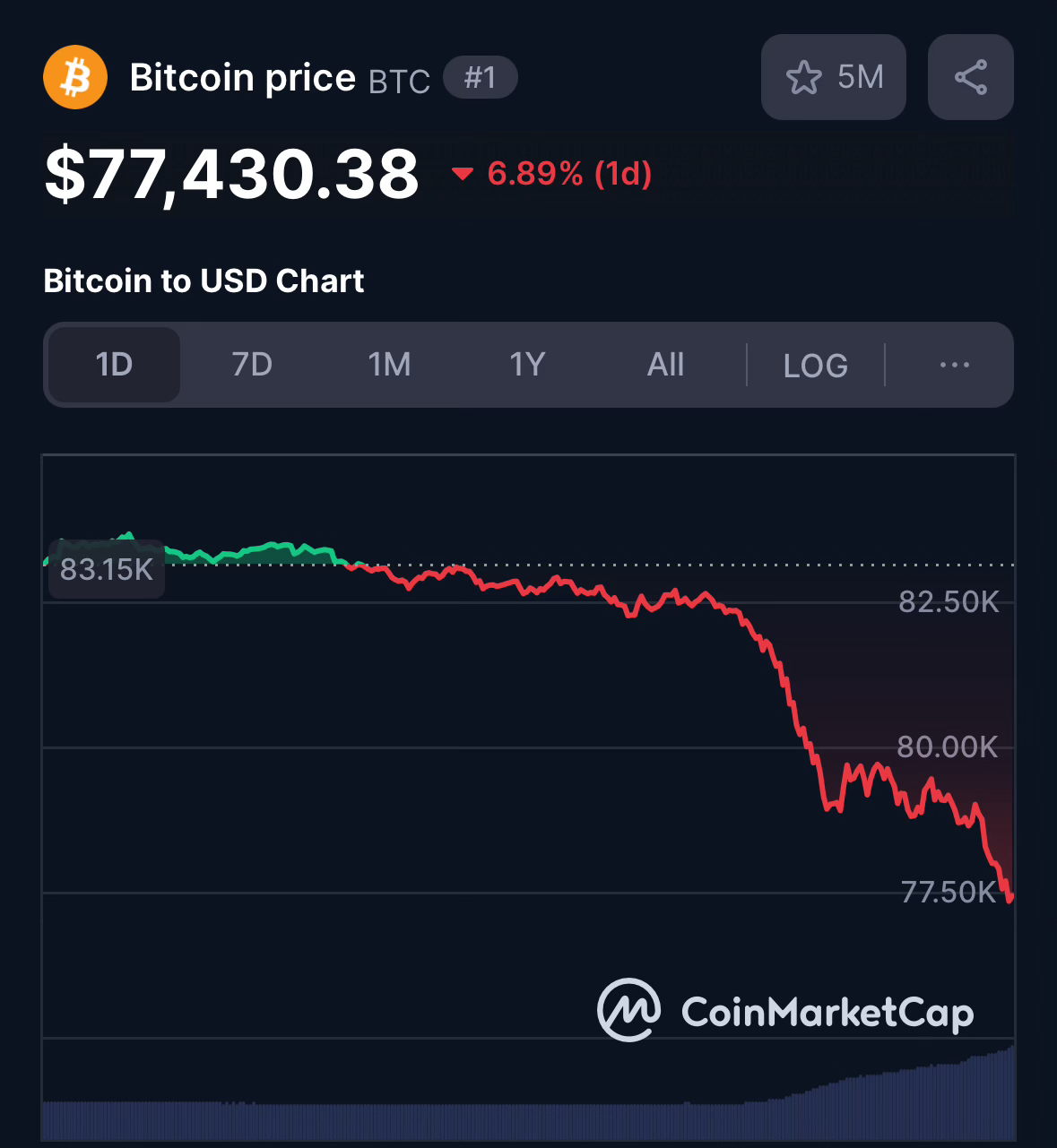
Task: Click the 5M watchlist count
Action: coord(861,78)
